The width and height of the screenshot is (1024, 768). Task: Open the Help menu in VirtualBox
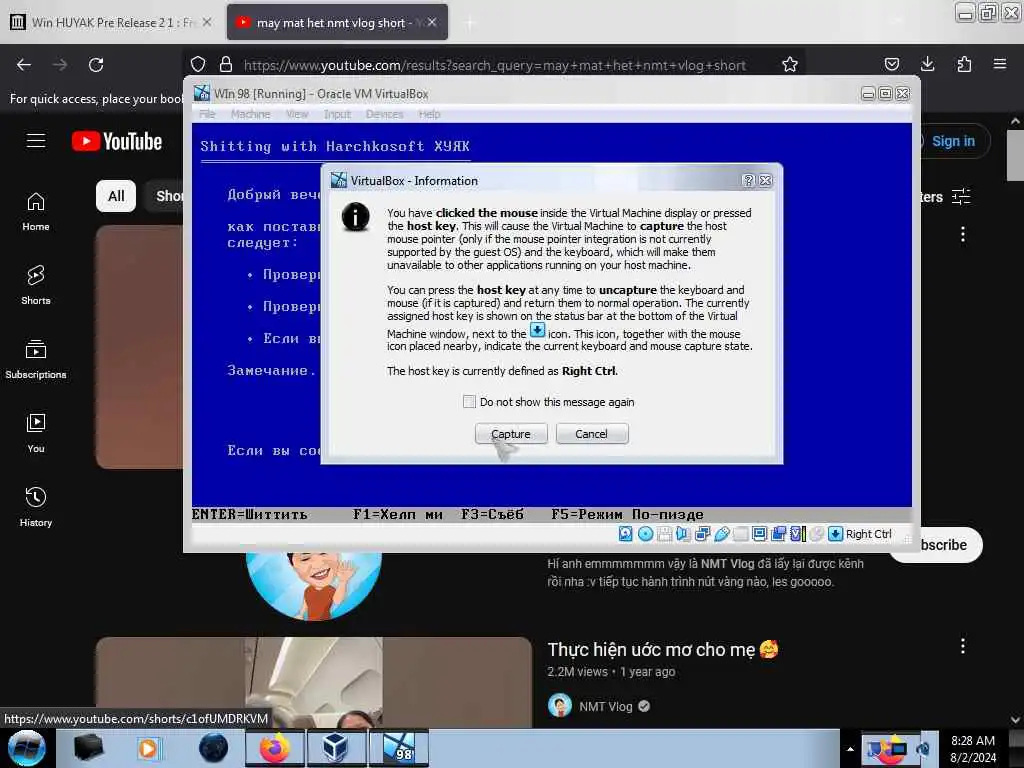429,114
